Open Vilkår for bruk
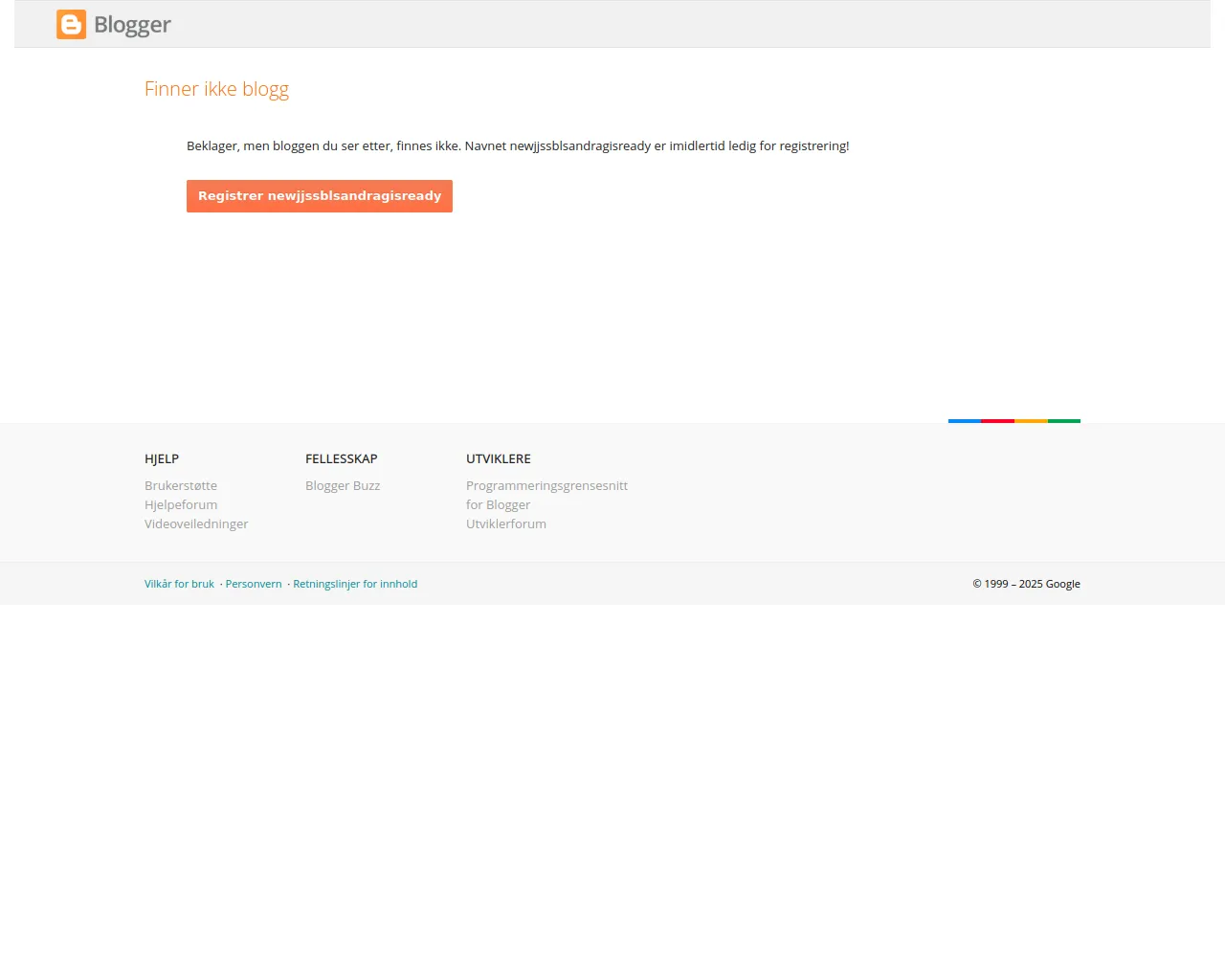Viewport: 1225px width, 980px height. 179,584
